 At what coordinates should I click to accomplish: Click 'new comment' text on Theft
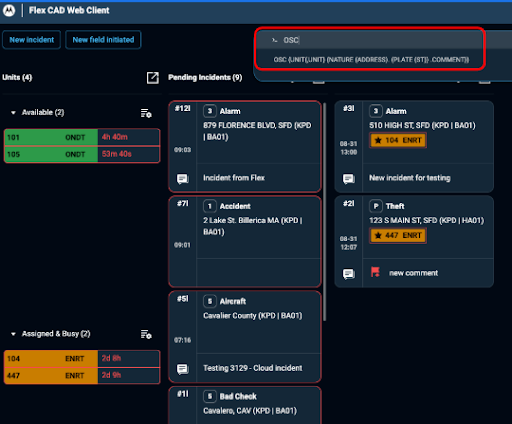pyautogui.click(x=413, y=273)
